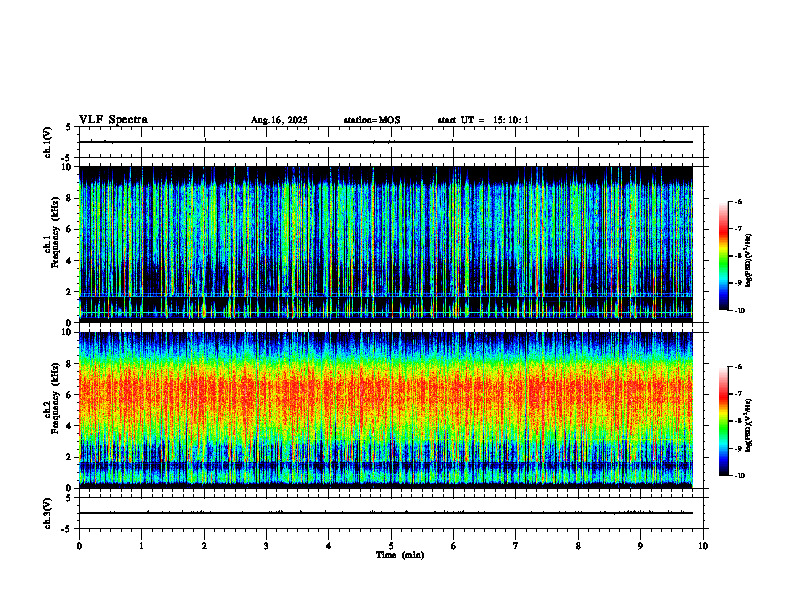The image size is (792, 612).
Task: Click the "-7" label on ch.2 colorbar
Action: 738,394
